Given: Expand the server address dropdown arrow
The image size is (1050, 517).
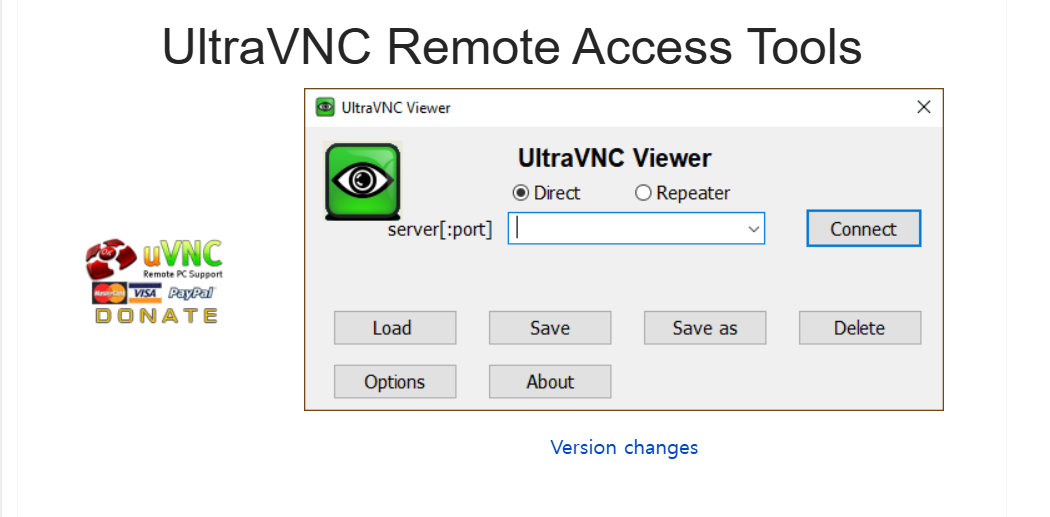Looking at the screenshot, I should pyautogui.click(x=753, y=229).
